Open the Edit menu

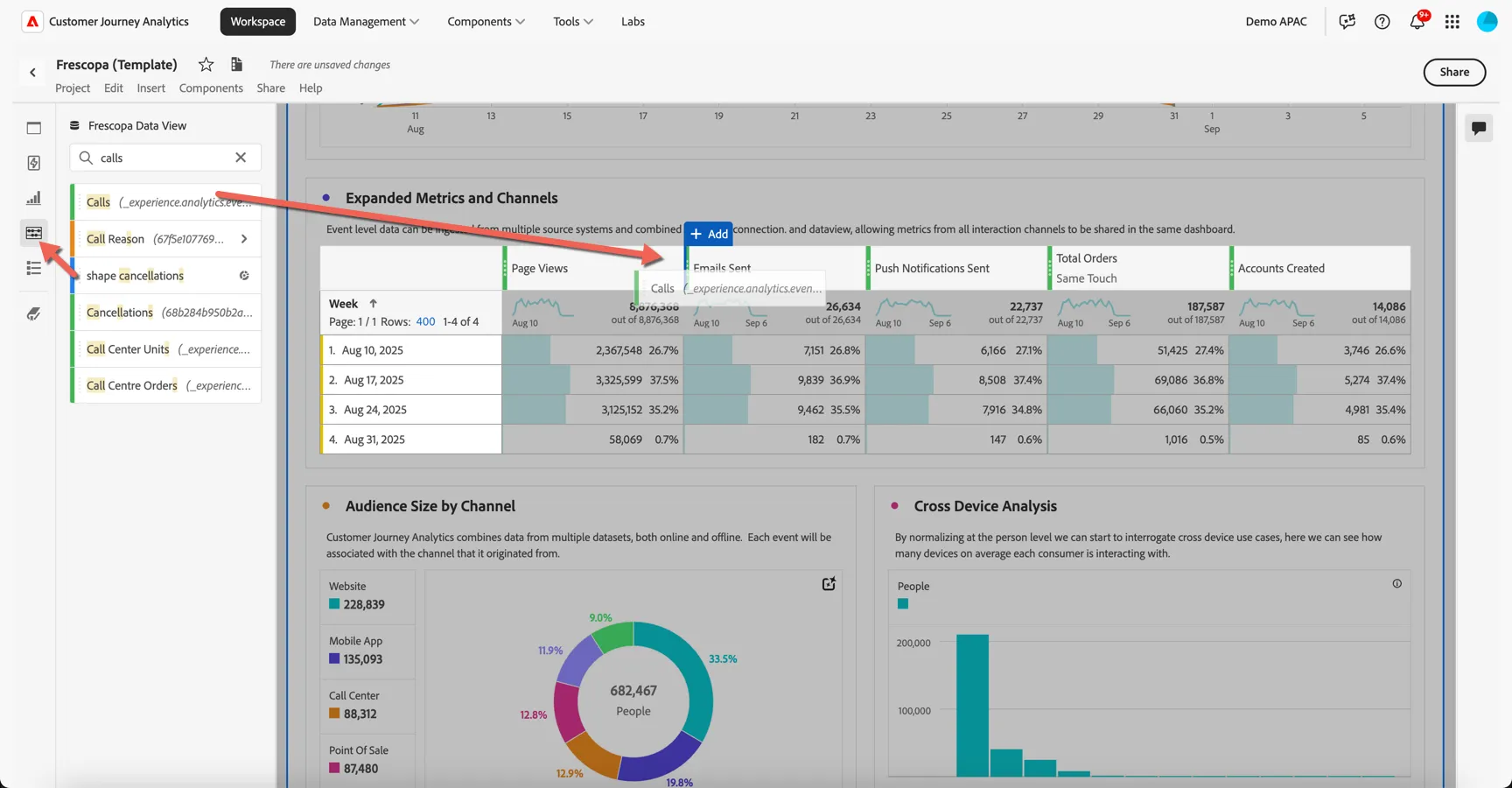point(113,88)
